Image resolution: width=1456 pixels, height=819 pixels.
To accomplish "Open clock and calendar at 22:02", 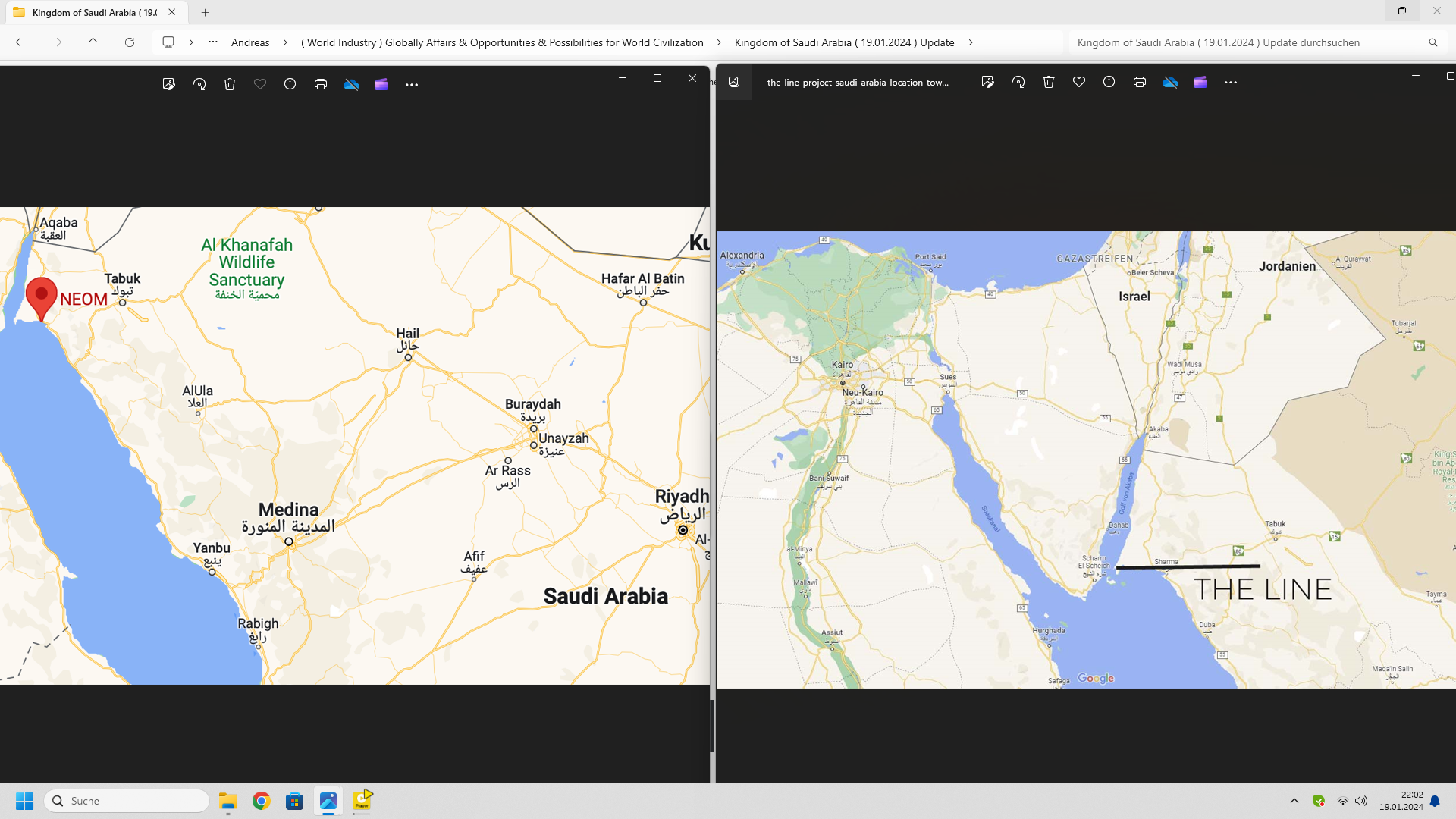I will (x=1401, y=801).
